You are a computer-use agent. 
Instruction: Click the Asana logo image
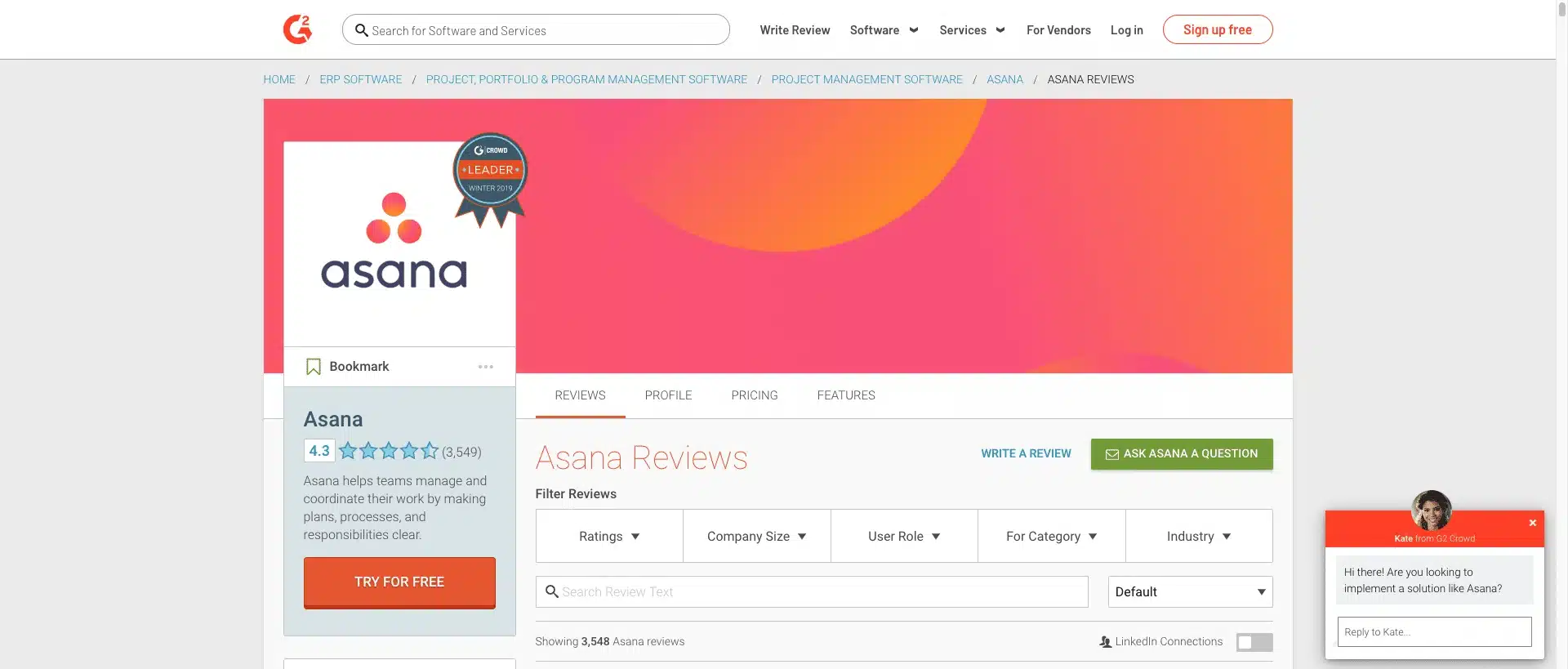(394, 242)
